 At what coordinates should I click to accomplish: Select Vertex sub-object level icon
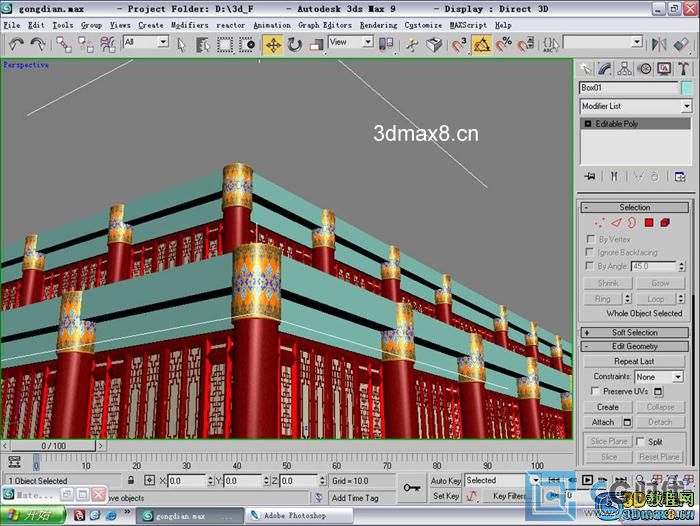[x=599, y=222]
